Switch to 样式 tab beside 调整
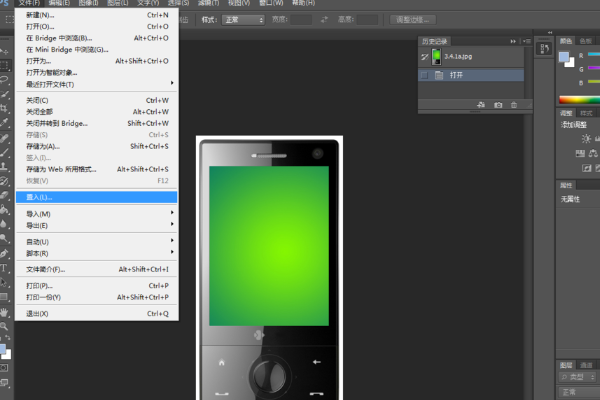 [x=586, y=113]
